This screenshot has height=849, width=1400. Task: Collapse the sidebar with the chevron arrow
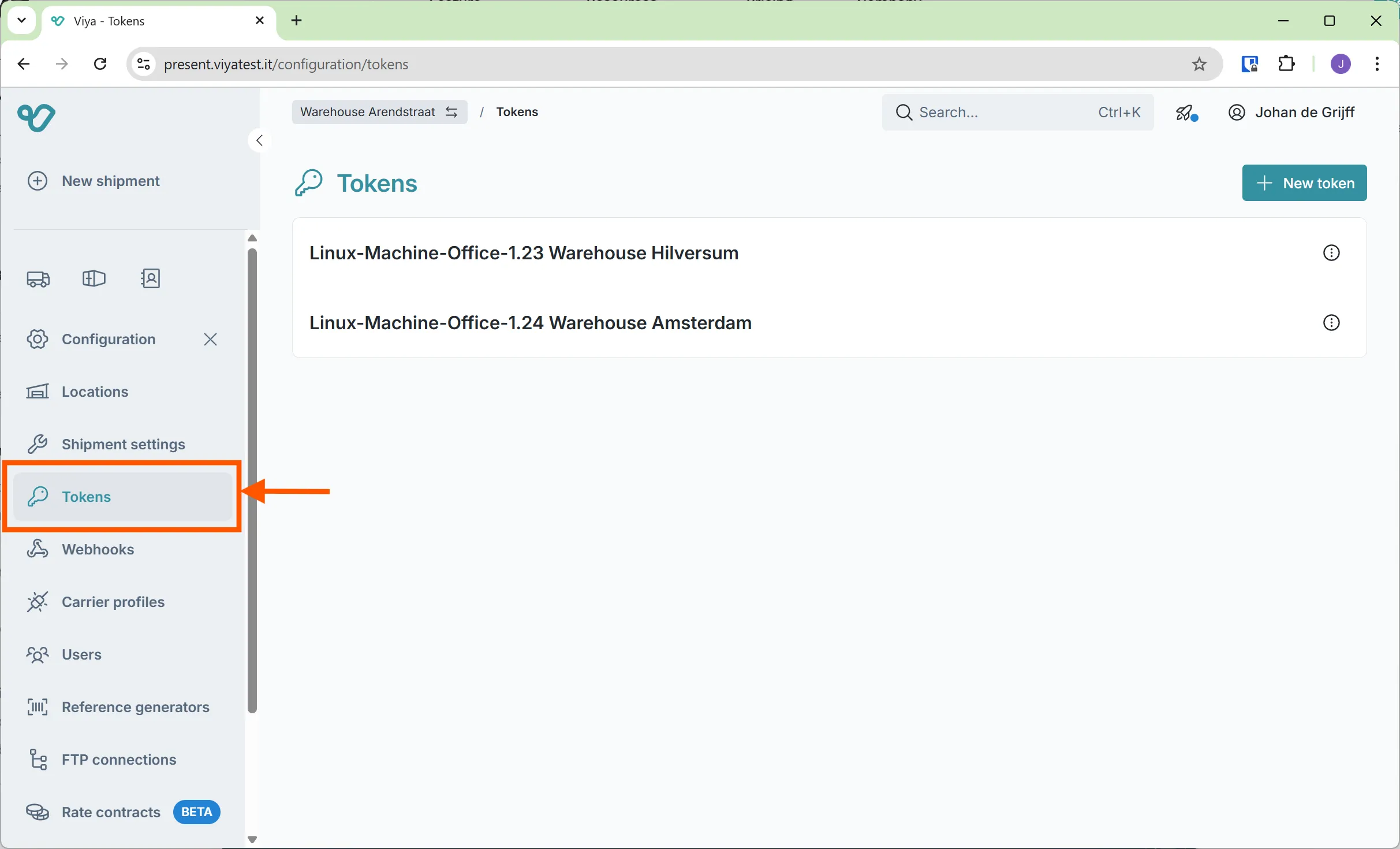click(x=260, y=140)
